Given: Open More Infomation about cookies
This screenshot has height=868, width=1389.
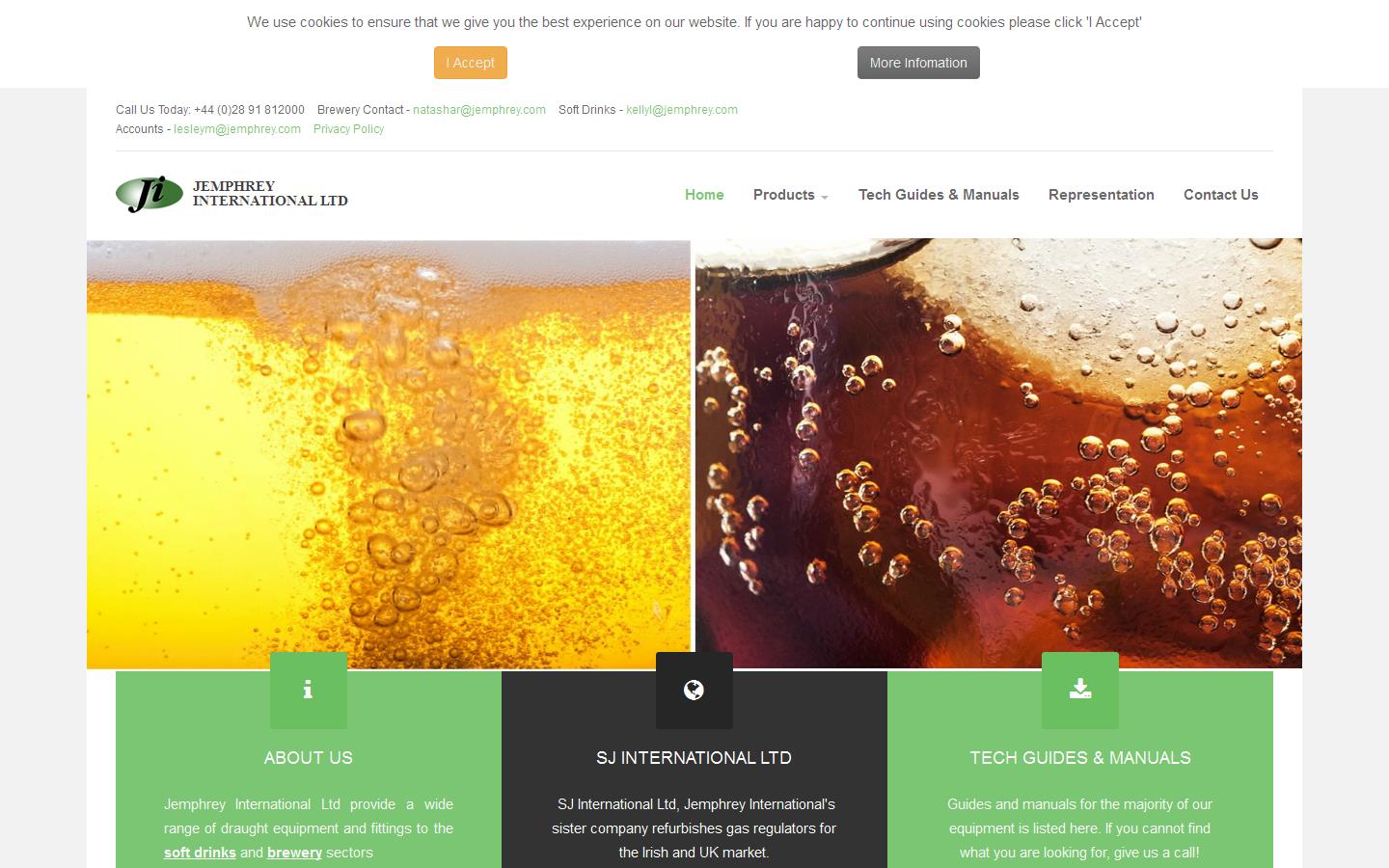Looking at the screenshot, I should coord(917,62).
